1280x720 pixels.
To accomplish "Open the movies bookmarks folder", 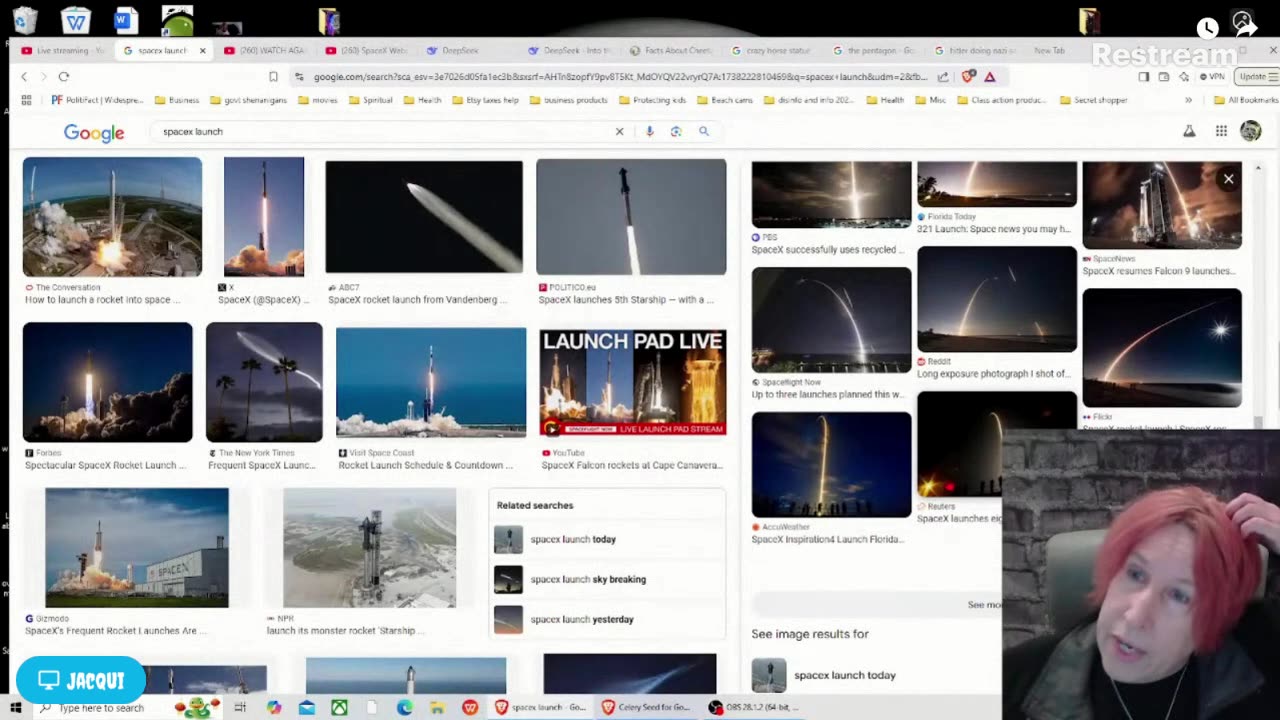I will [318, 100].
